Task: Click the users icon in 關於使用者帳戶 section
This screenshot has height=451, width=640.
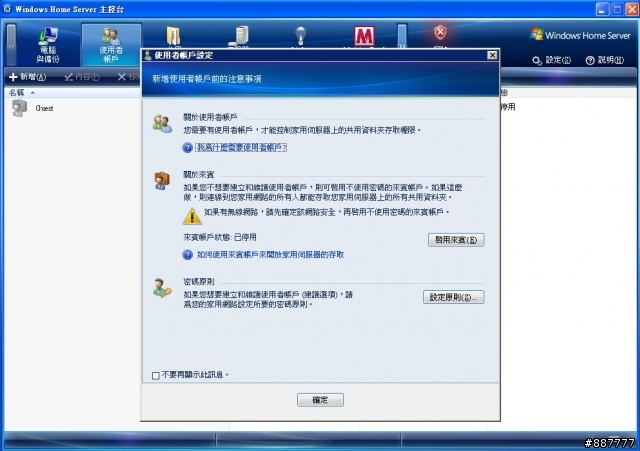Action: pyautogui.click(x=162, y=124)
